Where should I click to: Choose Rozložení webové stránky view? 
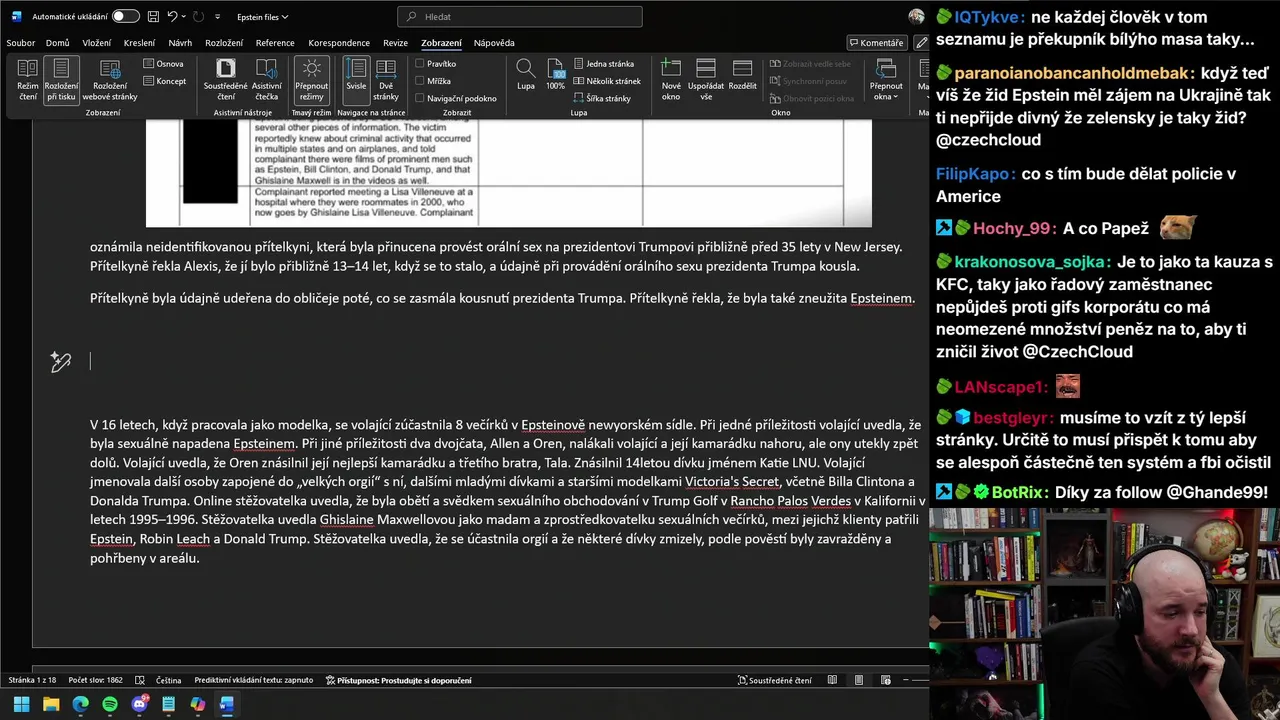click(x=110, y=80)
